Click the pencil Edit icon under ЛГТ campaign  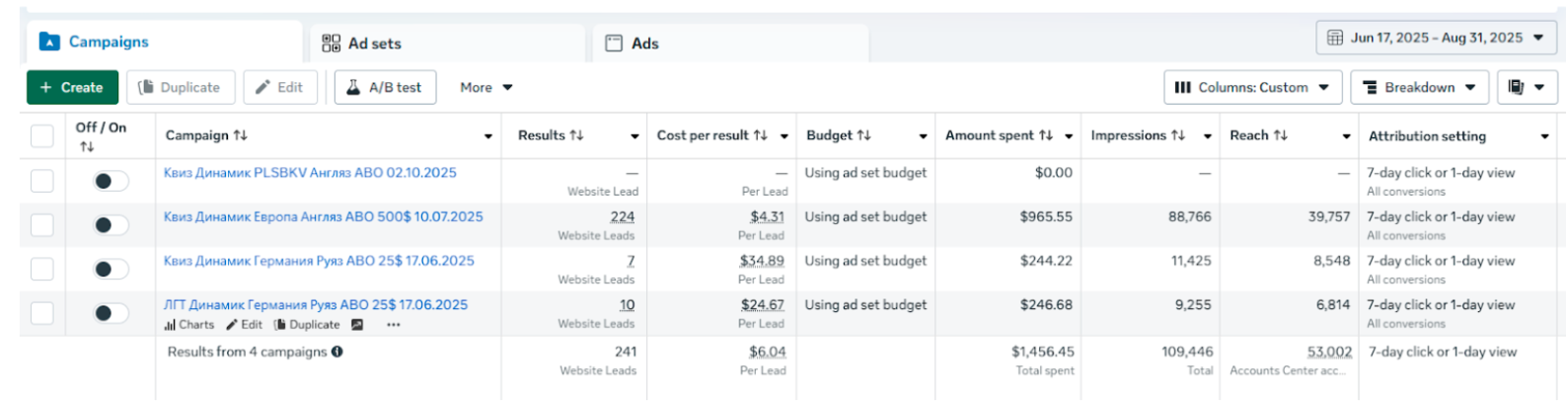click(x=233, y=325)
